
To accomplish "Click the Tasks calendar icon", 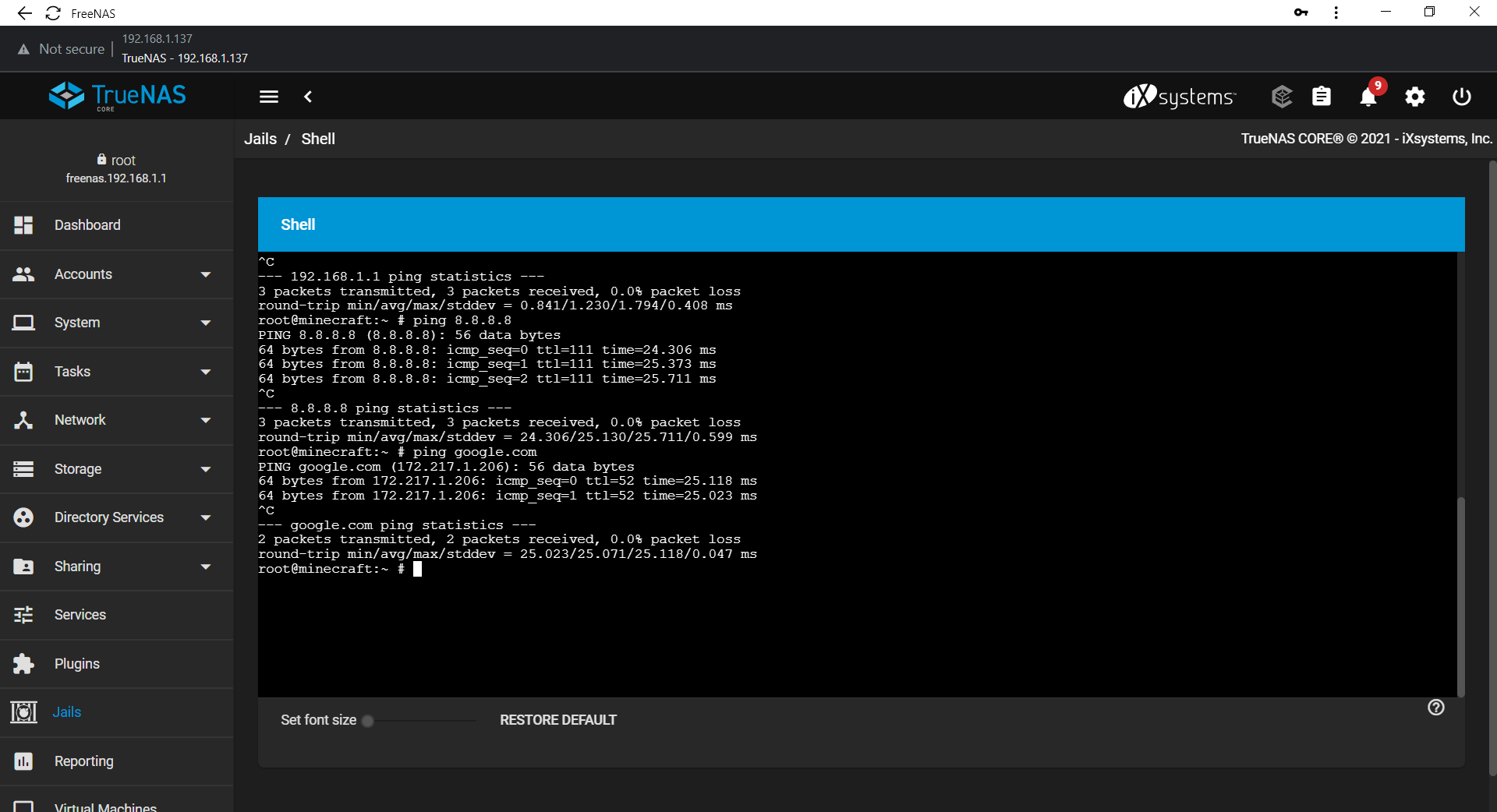I will [x=23, y=372].
